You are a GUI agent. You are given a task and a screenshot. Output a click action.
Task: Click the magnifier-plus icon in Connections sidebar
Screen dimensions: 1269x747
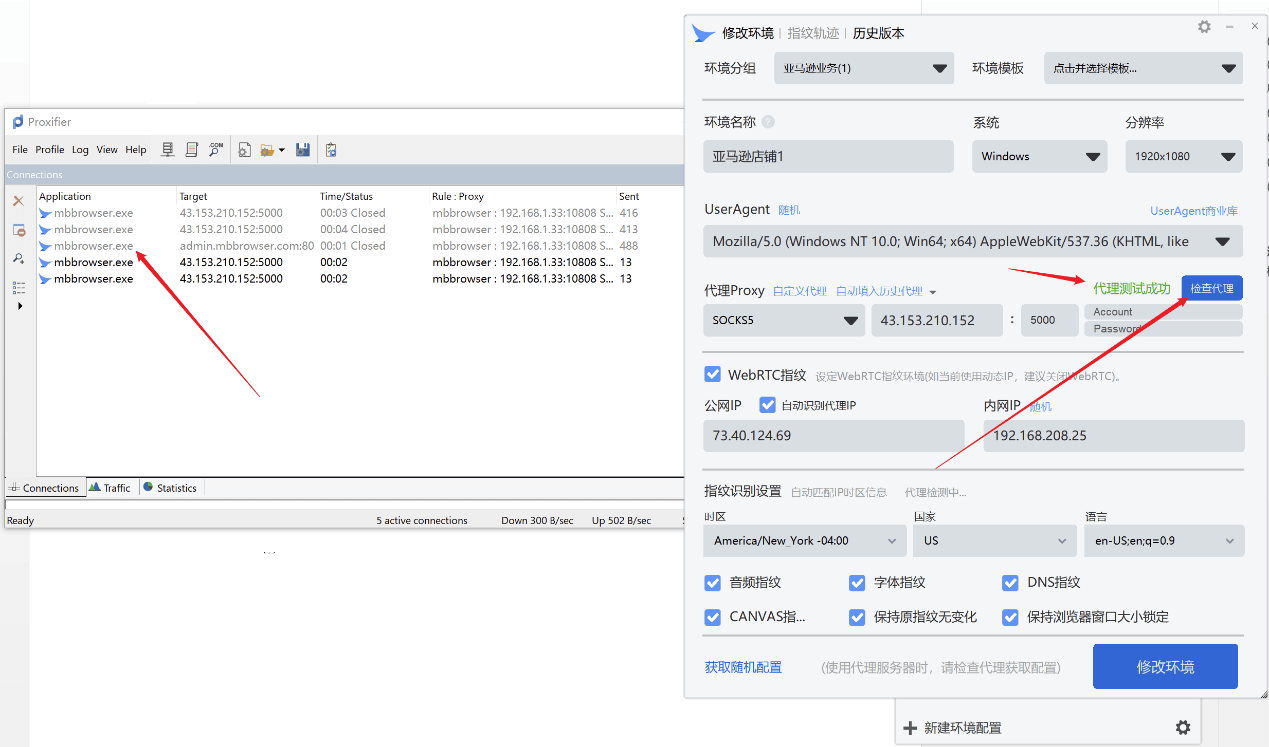click(x=19, y=256)
